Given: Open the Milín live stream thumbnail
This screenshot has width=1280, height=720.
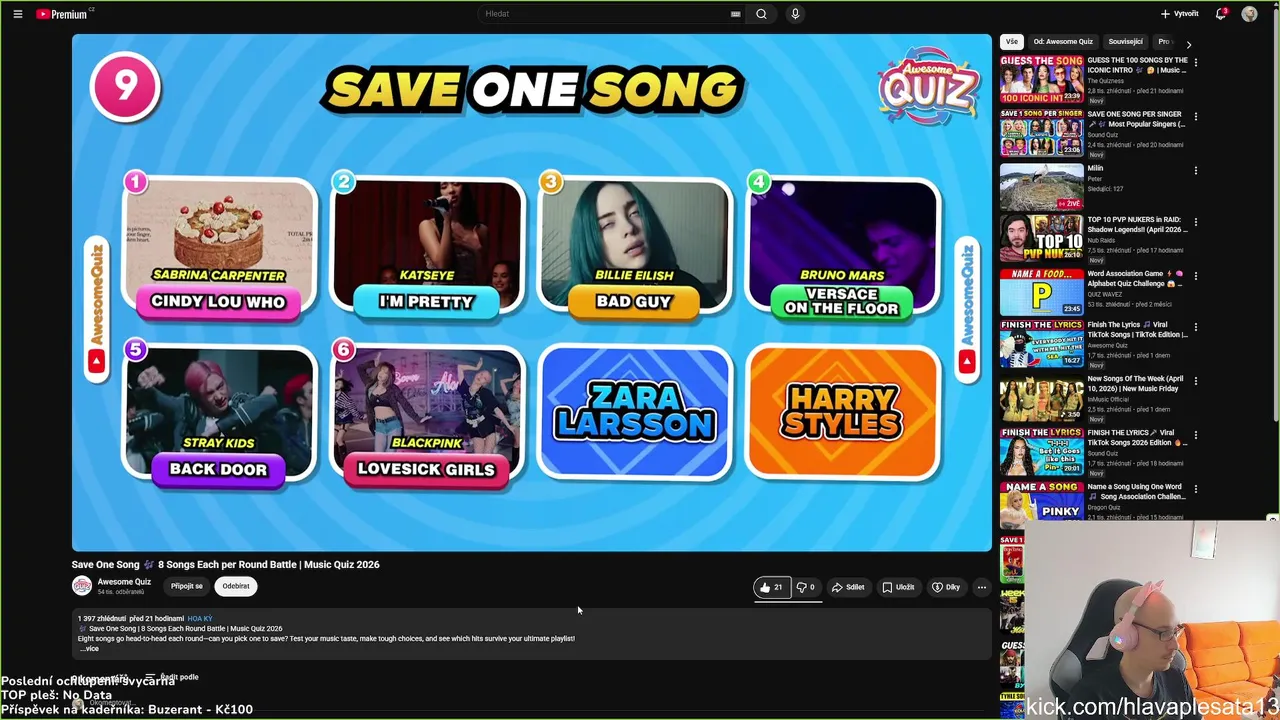Looking at the screenshot, I should [x=1041, y=187].
